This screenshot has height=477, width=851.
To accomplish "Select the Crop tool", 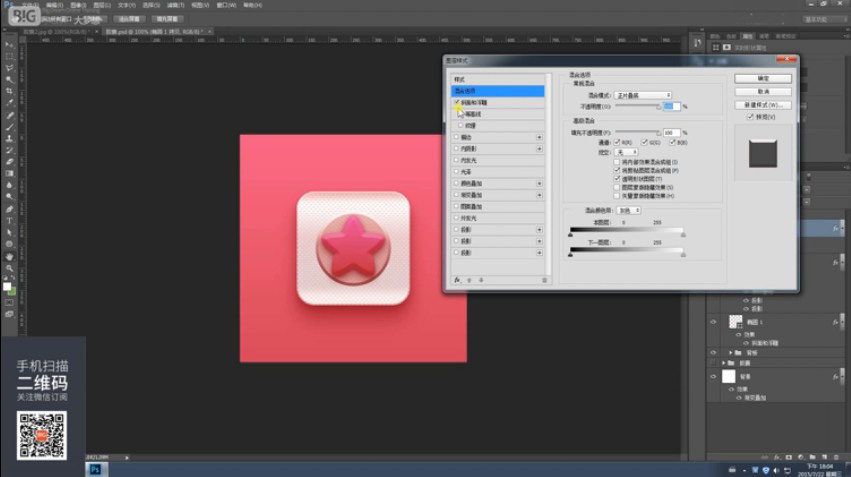I will [9, 91].
